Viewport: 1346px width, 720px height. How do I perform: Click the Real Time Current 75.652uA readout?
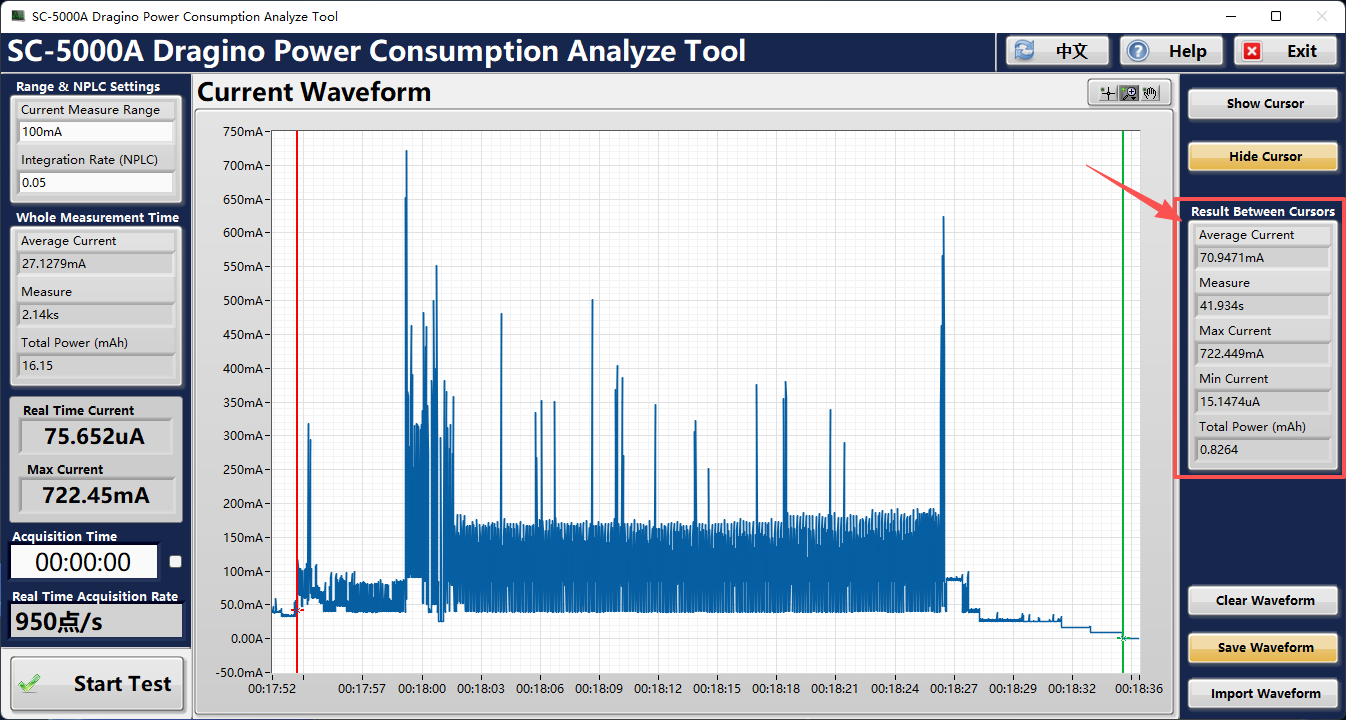point(96,437)
